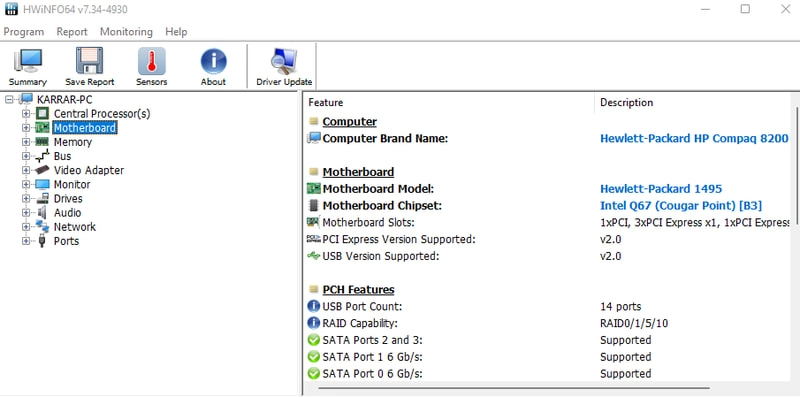Open the Program menu
The width and height of the screenshot is (800, 397).
click(23, 32)
